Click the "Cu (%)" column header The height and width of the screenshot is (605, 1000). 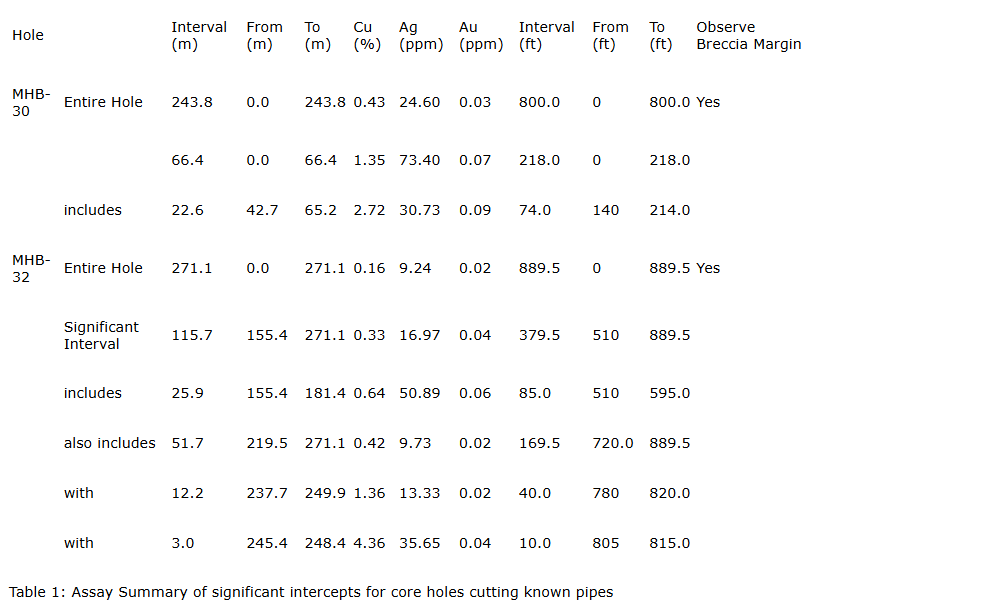click(x=367, y=36)
